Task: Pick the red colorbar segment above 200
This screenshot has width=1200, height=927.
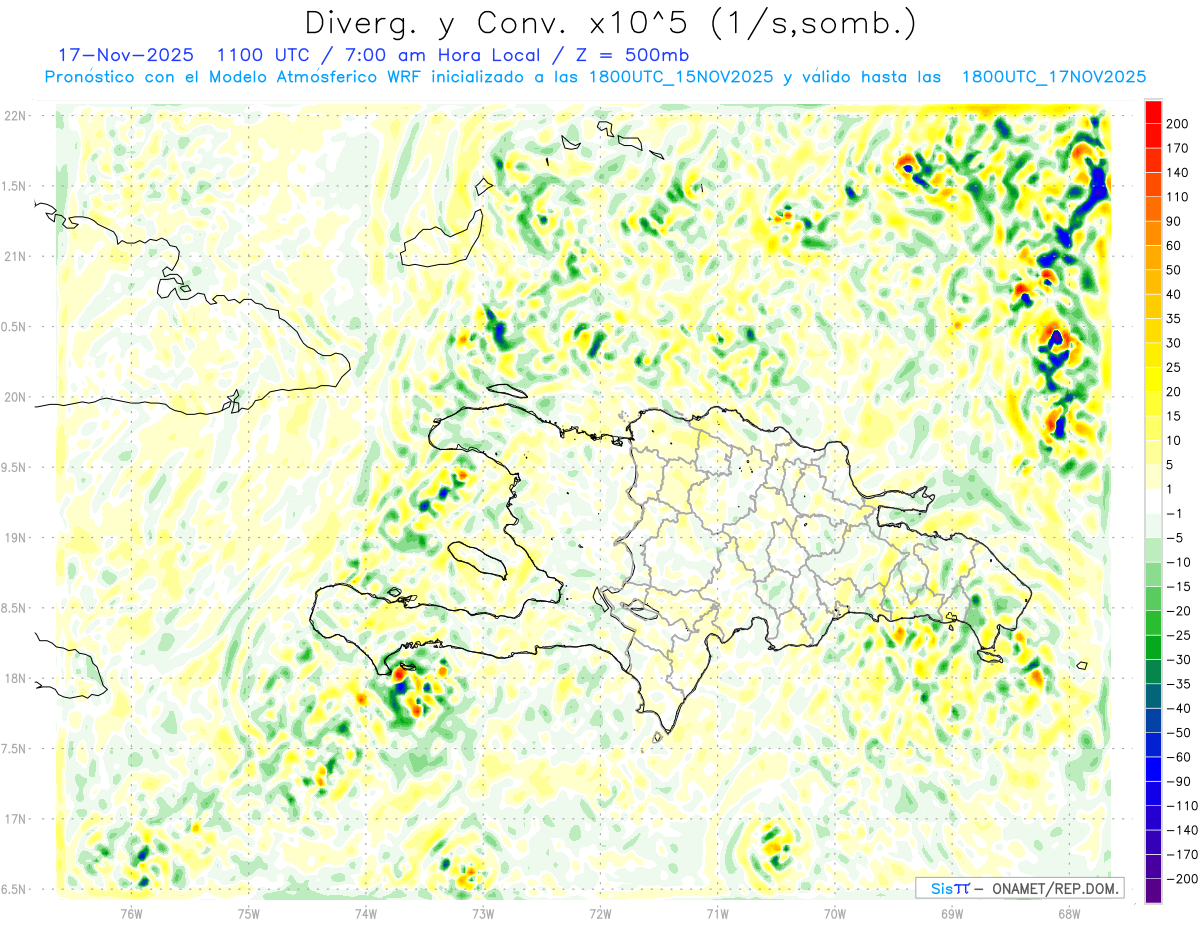Action: (1153, 111)
